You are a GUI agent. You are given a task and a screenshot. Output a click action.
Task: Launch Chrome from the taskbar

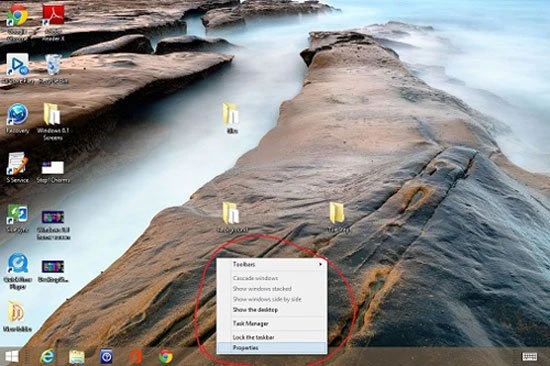[166, 357]
